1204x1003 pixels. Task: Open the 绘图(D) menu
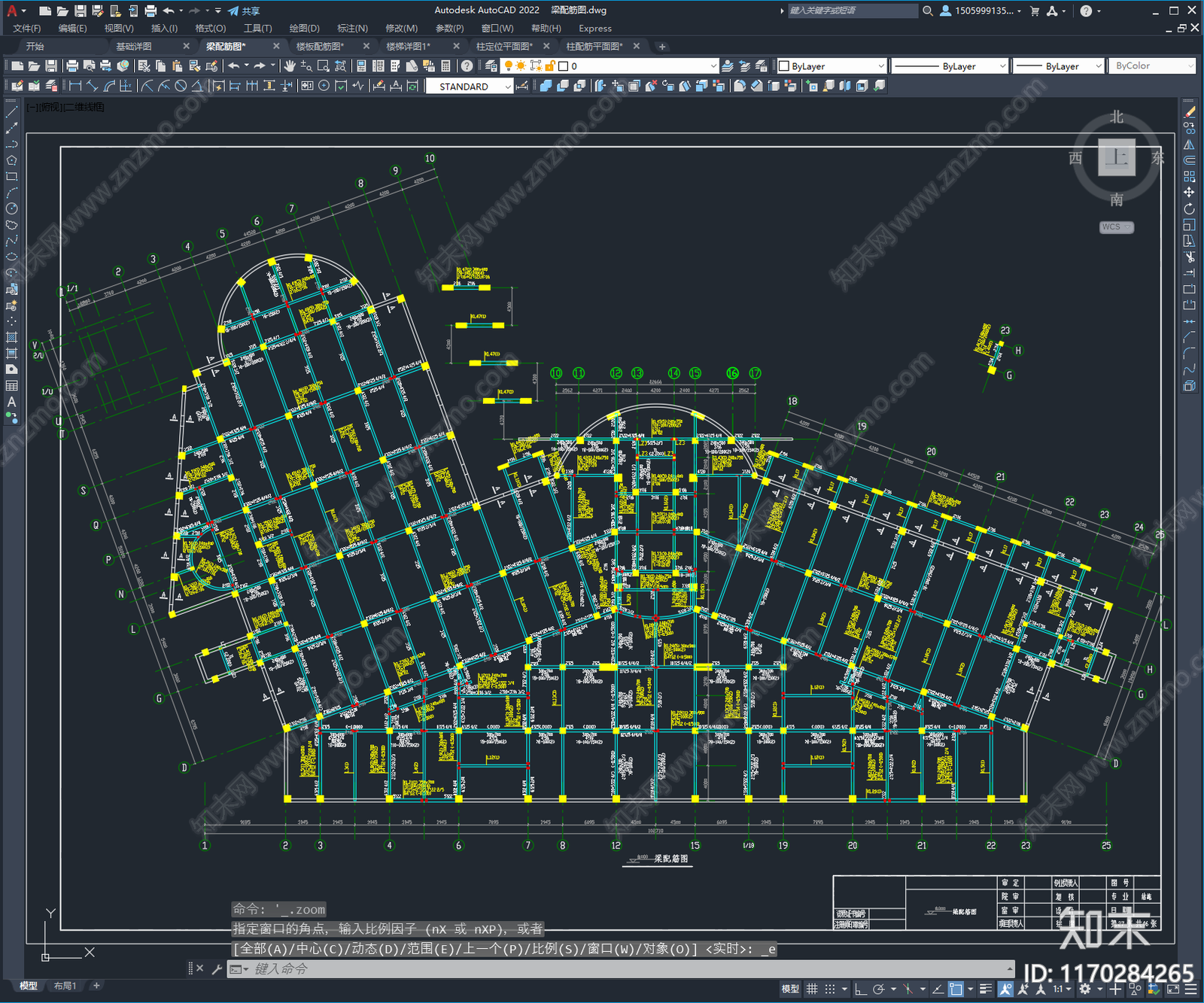(x=304, y=29)
